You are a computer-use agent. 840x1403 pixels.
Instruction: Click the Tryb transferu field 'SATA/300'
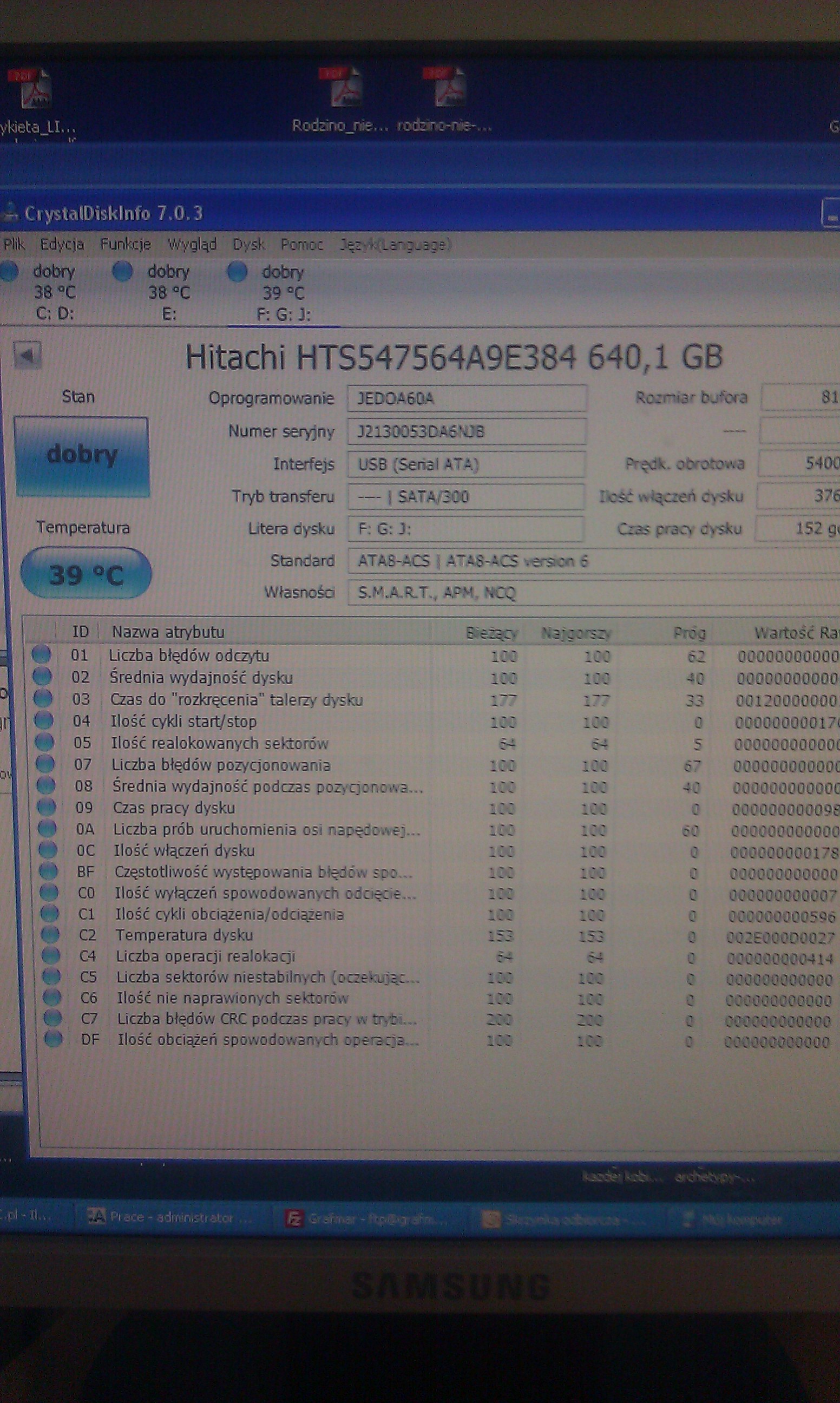coord(466,496)
